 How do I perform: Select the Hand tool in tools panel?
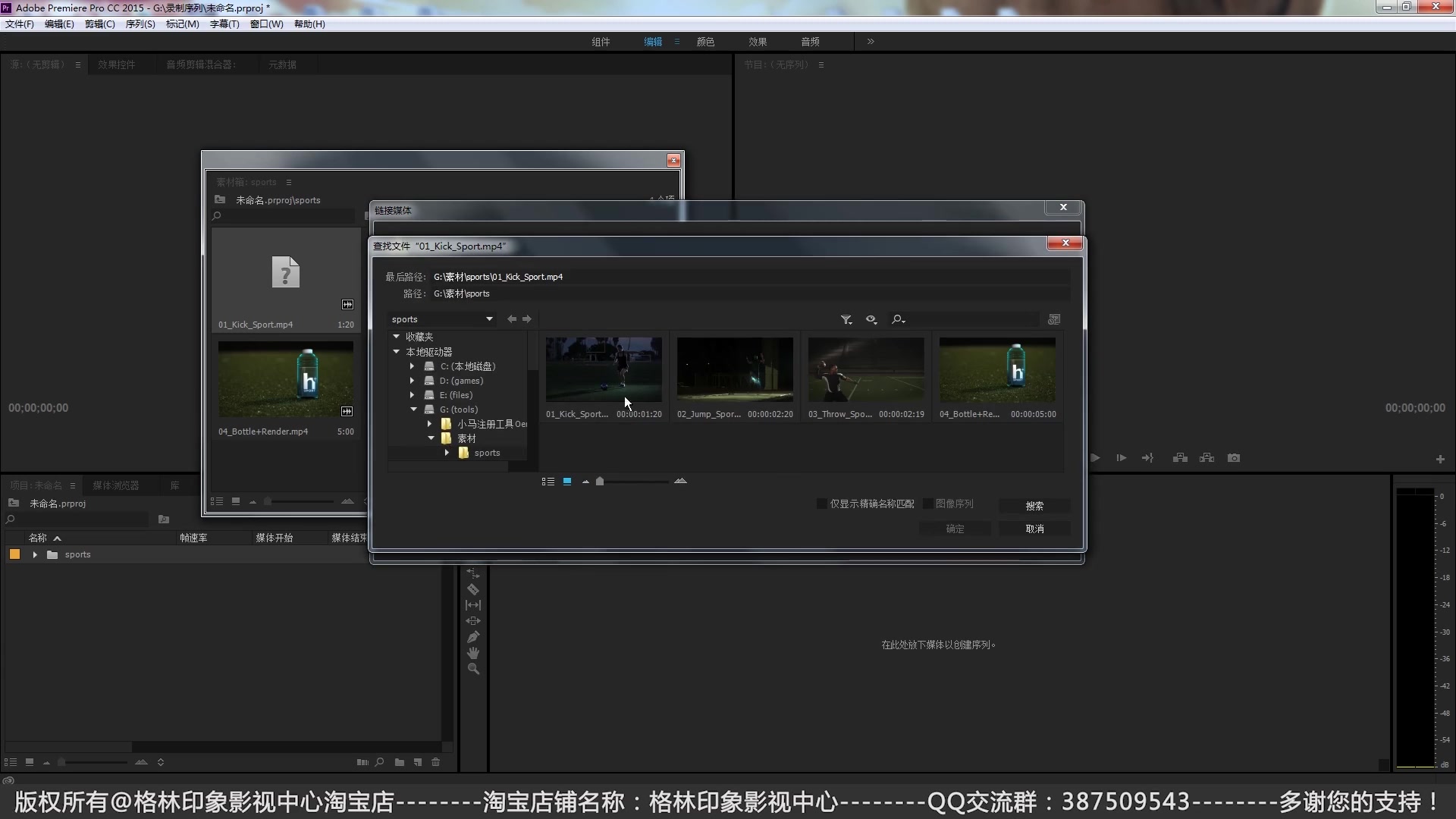tap(473, 653)
